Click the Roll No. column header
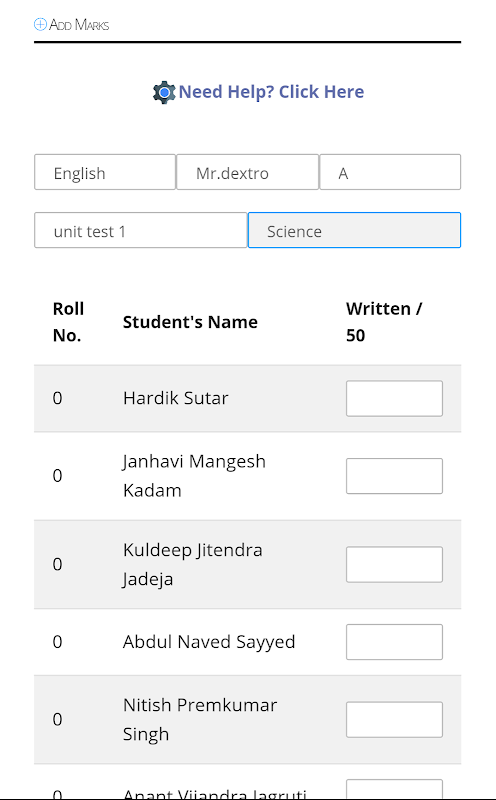The image size is (496, 800). pyautogui.click(x=68, y=322)
